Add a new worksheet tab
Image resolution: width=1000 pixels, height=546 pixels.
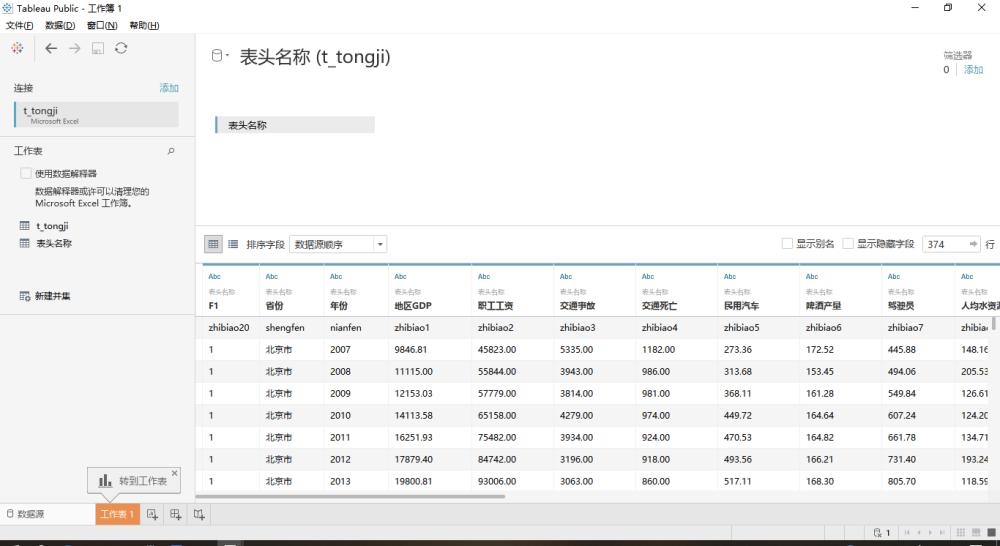[152, 514]
